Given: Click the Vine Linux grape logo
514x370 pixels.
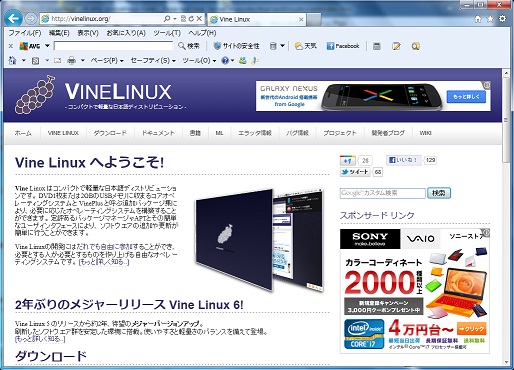Looking at the screenshot, I should tap(35, 95).
